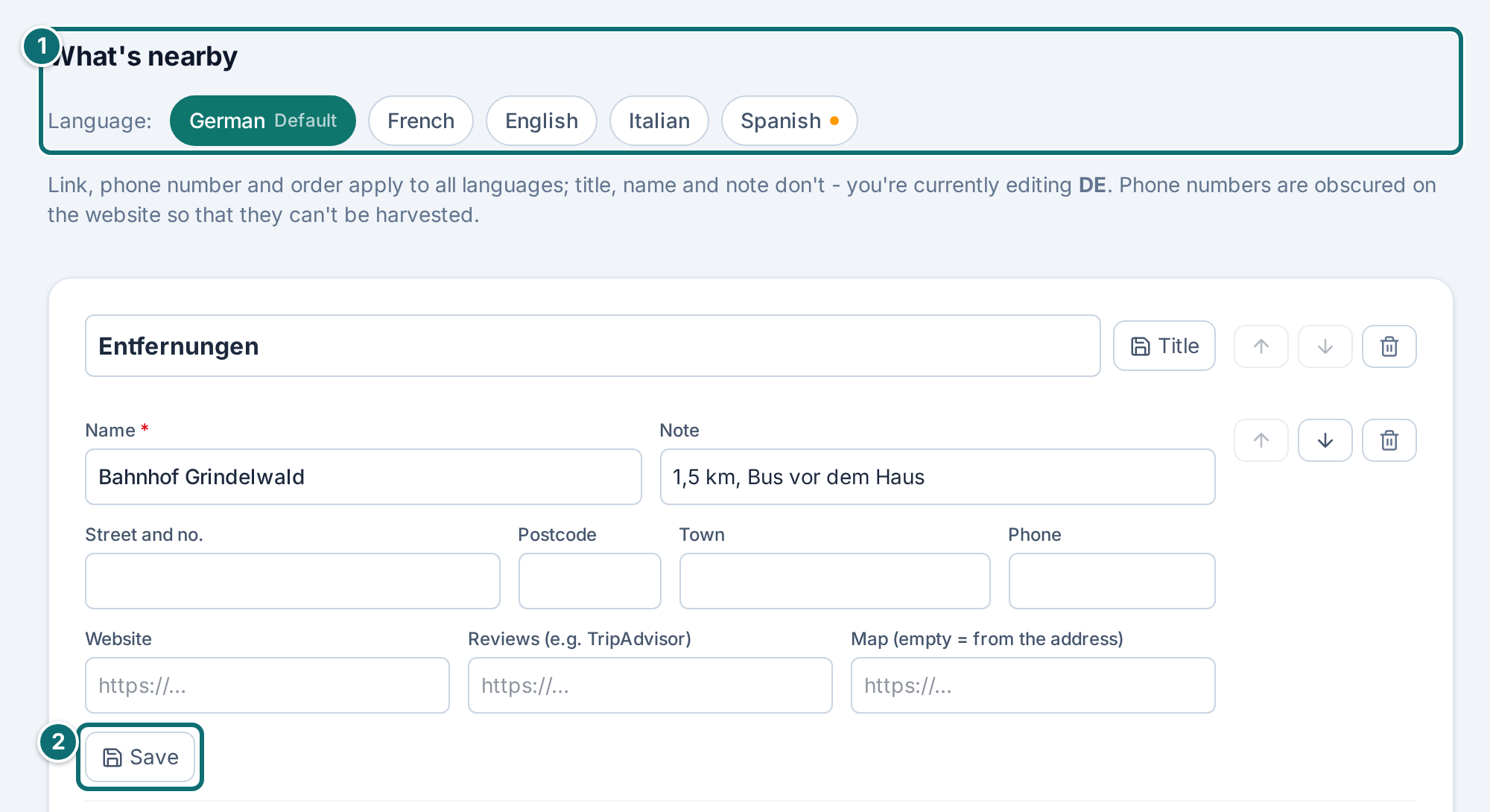Focus the Website URL field
This screenshot has width=1490, height=812.
point(267,685)
